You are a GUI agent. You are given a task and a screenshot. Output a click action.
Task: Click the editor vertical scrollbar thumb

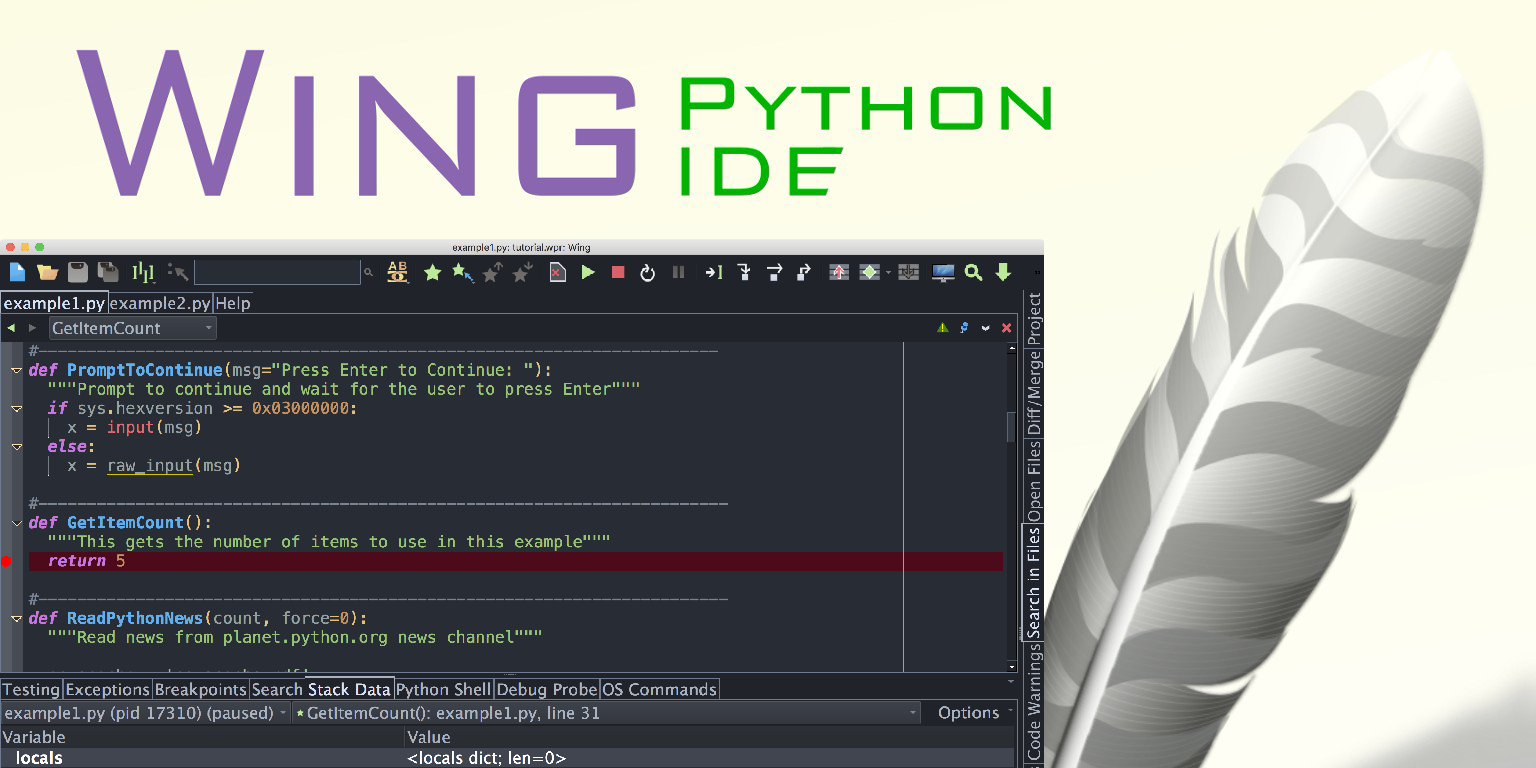click(1011, 427)
